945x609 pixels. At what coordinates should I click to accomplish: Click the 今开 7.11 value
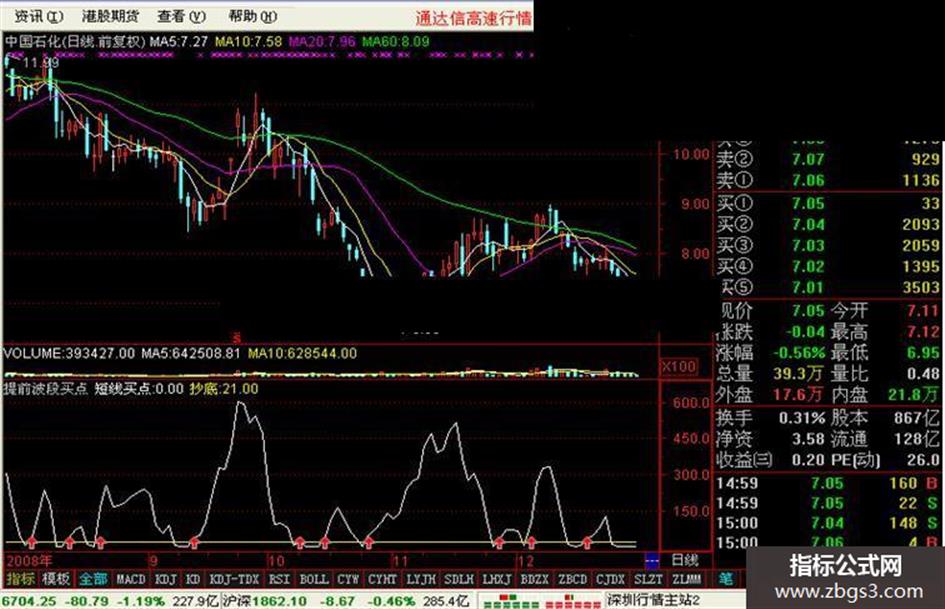(924, 311)
